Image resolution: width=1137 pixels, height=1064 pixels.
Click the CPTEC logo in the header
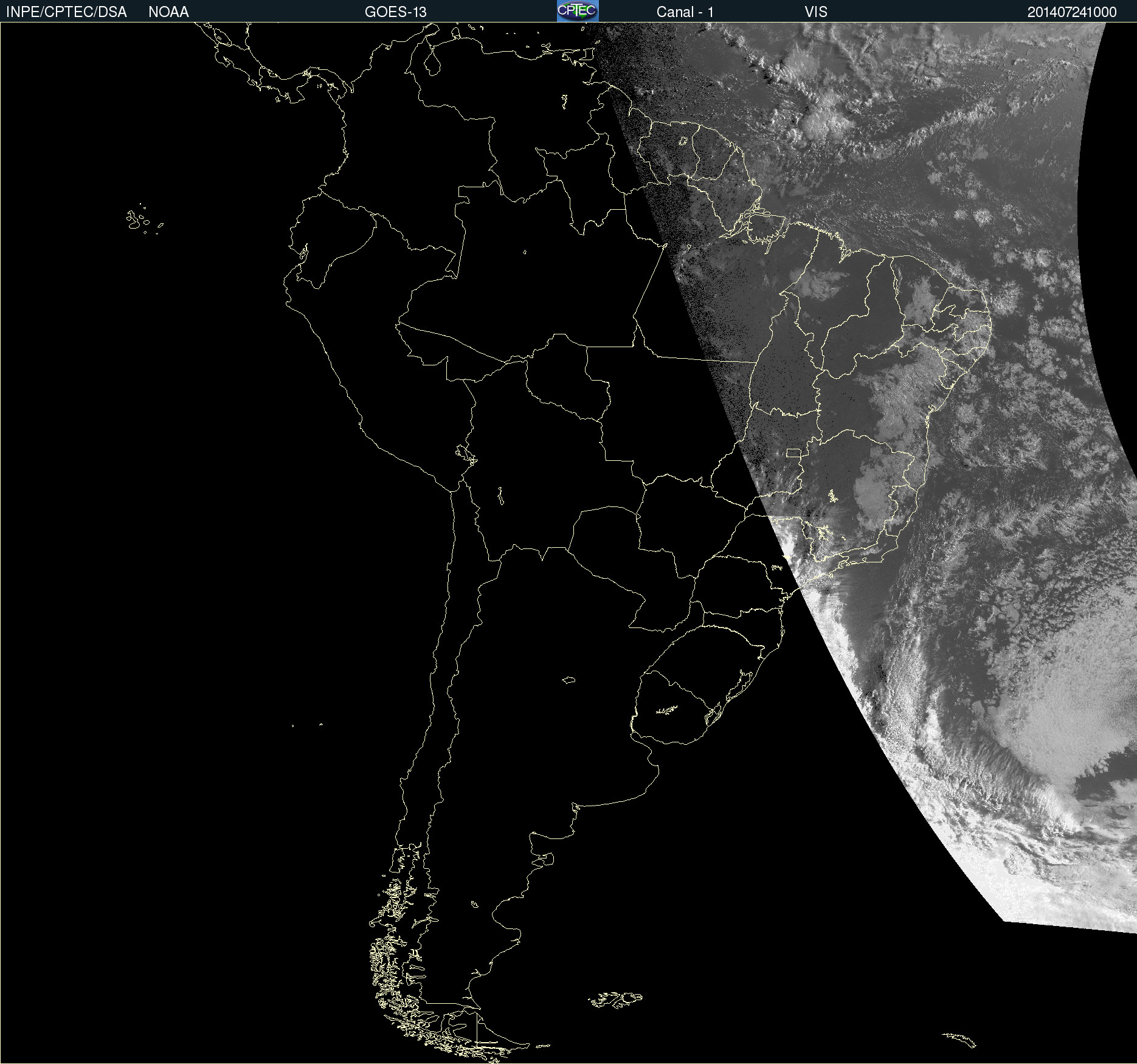[578, 11]
